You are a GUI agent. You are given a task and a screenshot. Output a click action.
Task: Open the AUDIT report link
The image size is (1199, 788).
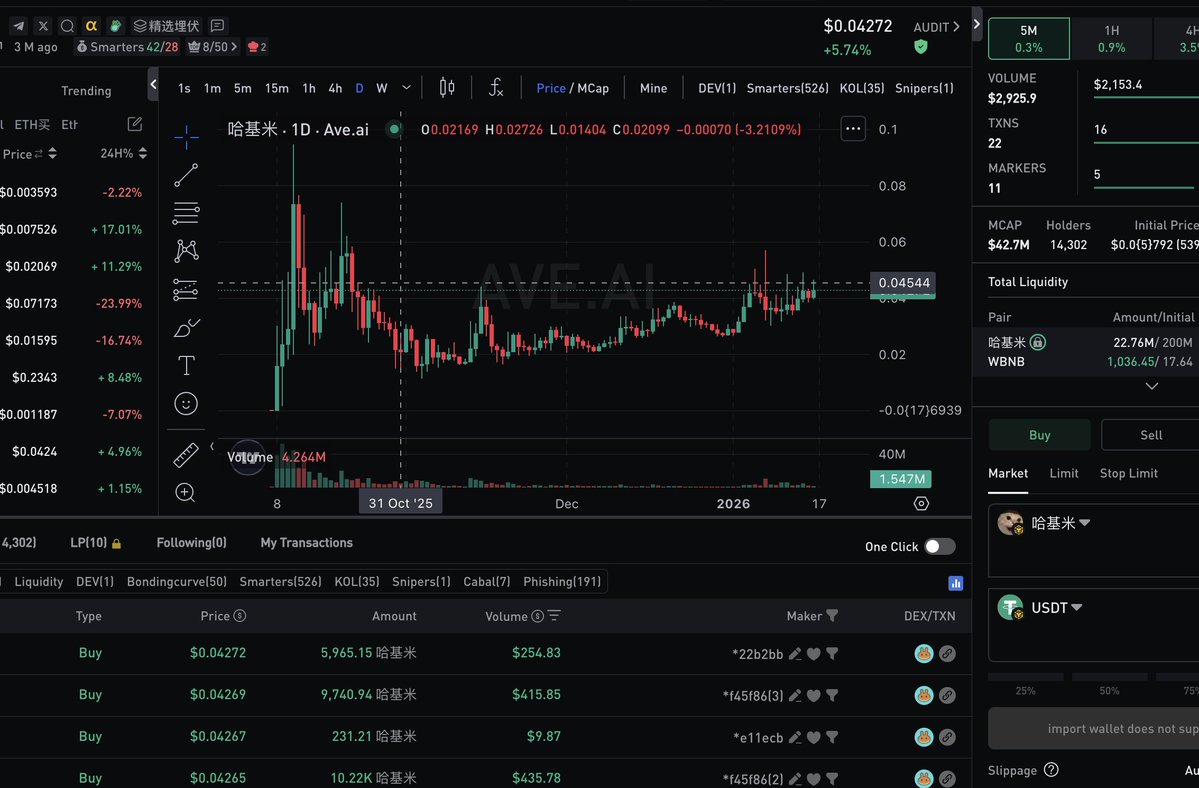click(x=936, y=27)
